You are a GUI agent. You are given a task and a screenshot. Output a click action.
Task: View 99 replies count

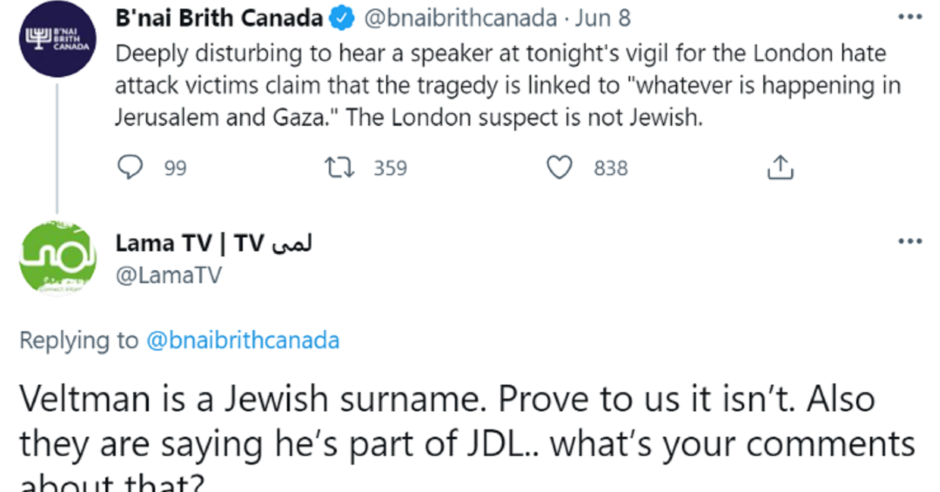(175, 168)
